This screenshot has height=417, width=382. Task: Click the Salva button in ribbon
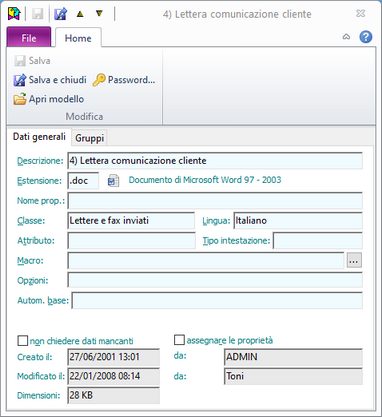(32, 61)
